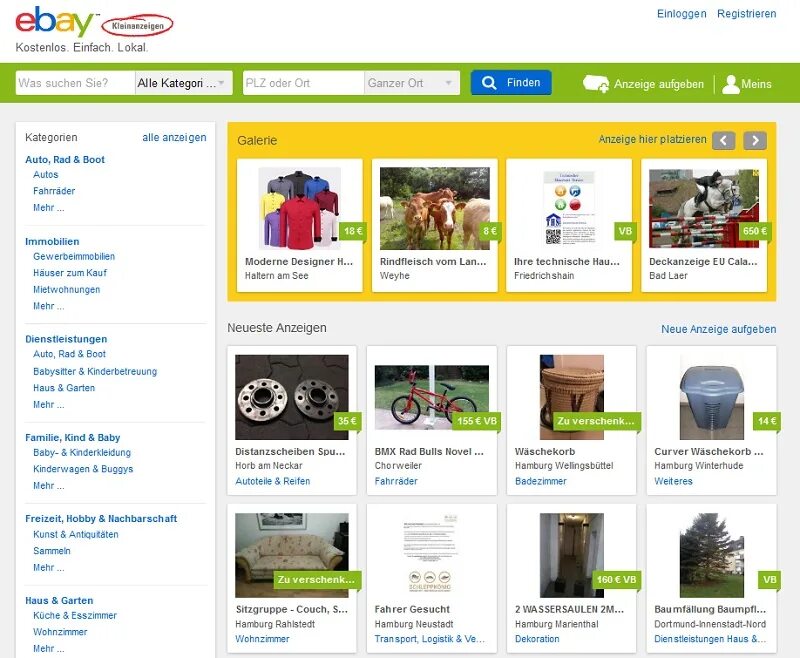The height and width of the screenshot is (658, 800).
Task: Show previous gallery items with left arrow
Action: (723, 140)
